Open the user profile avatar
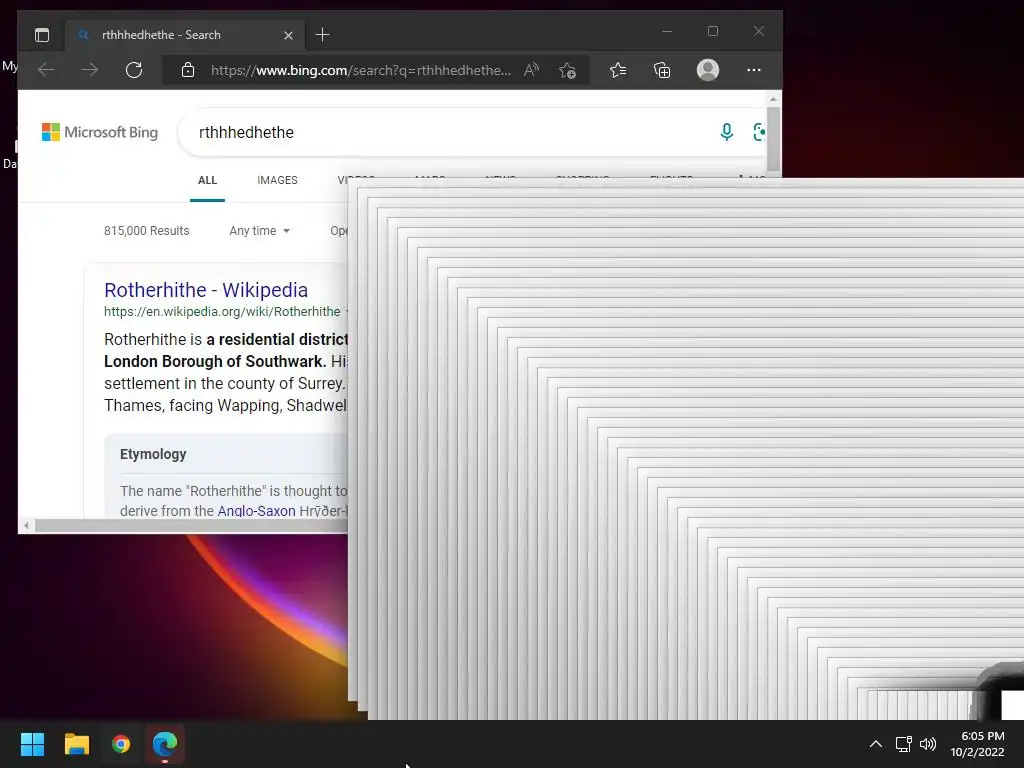The image size is (1024, 768). click(708, 70)
